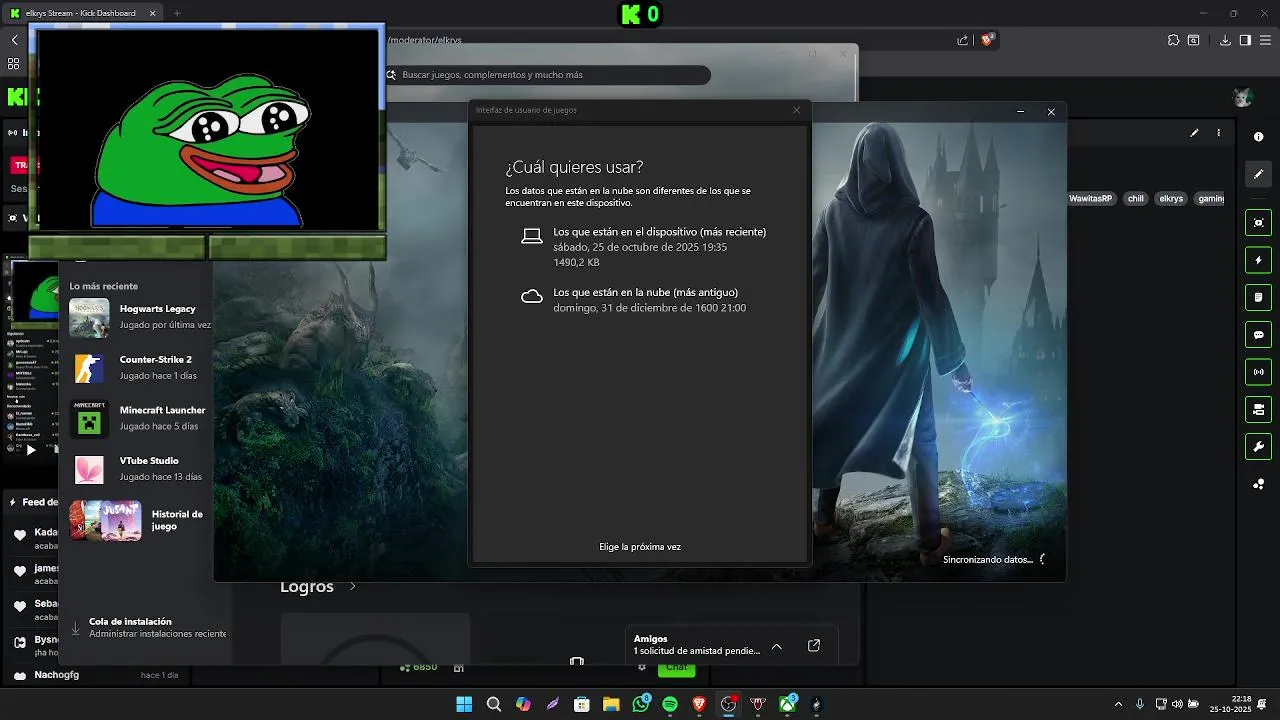The height and width of the screenshot is (720, 1280).
Task: Open Windows taskbar search
Action: tap(493, 704)
